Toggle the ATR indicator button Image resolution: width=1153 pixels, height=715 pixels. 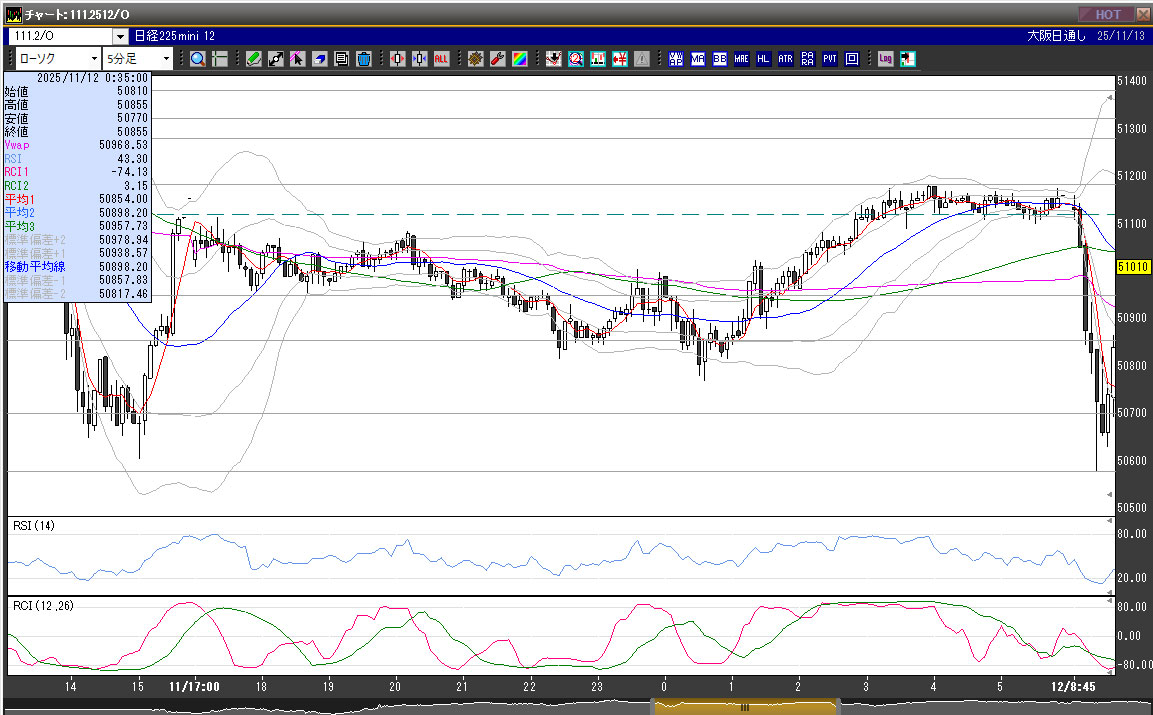point(786,59)
